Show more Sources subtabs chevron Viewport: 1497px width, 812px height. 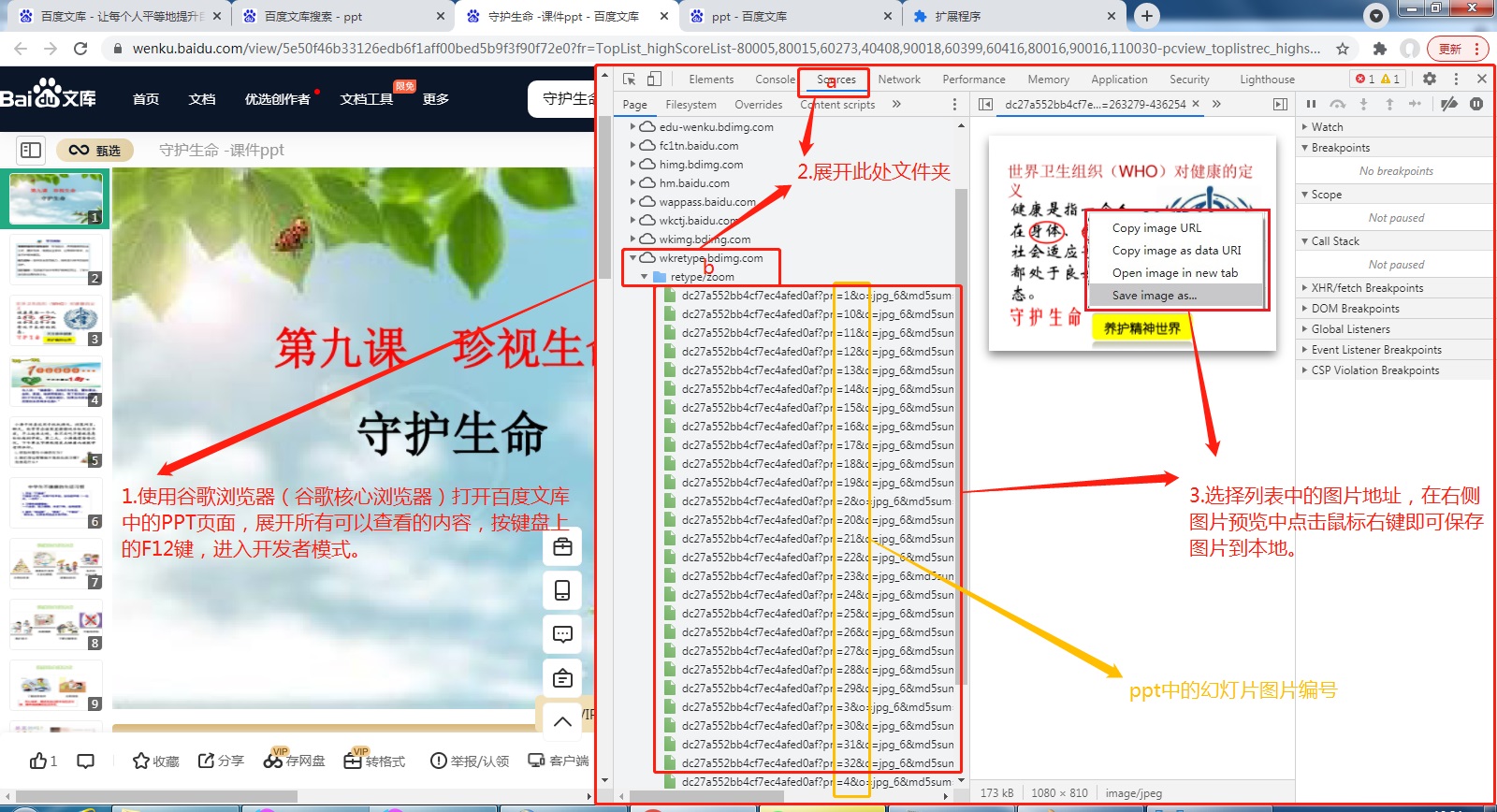click(x=896, y=104)
